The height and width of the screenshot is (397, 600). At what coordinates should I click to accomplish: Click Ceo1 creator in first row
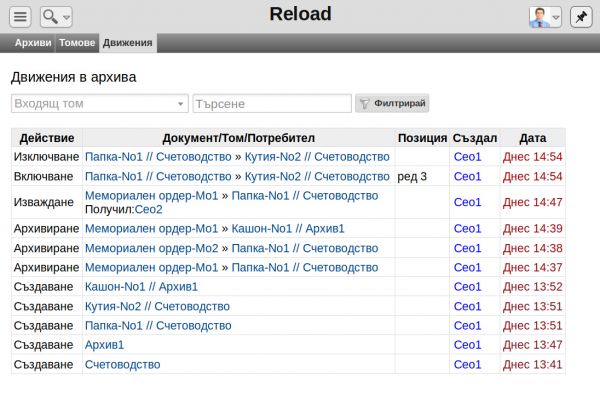click(x=468, y=157)
